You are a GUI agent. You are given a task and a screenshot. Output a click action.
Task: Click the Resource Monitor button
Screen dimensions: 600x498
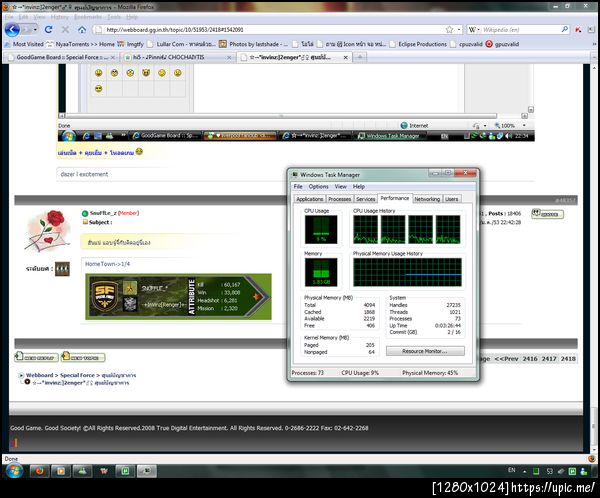(425, 351)
